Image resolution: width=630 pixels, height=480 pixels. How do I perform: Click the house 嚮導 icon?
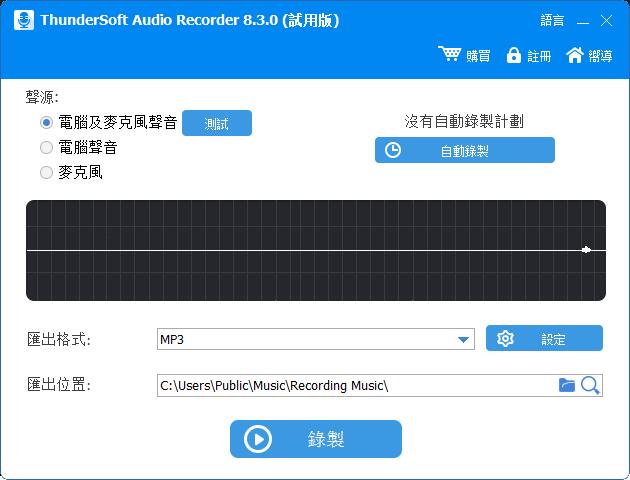pos(575,55)
